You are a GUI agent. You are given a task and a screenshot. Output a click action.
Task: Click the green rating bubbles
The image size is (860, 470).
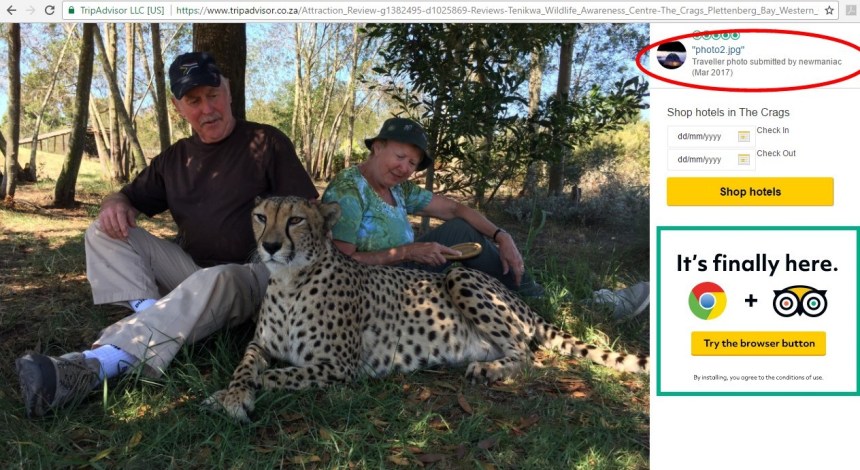coord(716,35)
